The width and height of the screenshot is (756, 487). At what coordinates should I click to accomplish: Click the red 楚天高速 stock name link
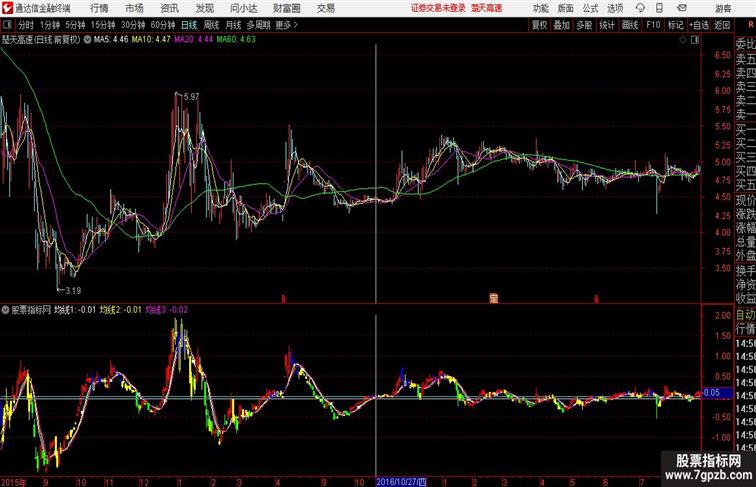(x=486, y=8)
